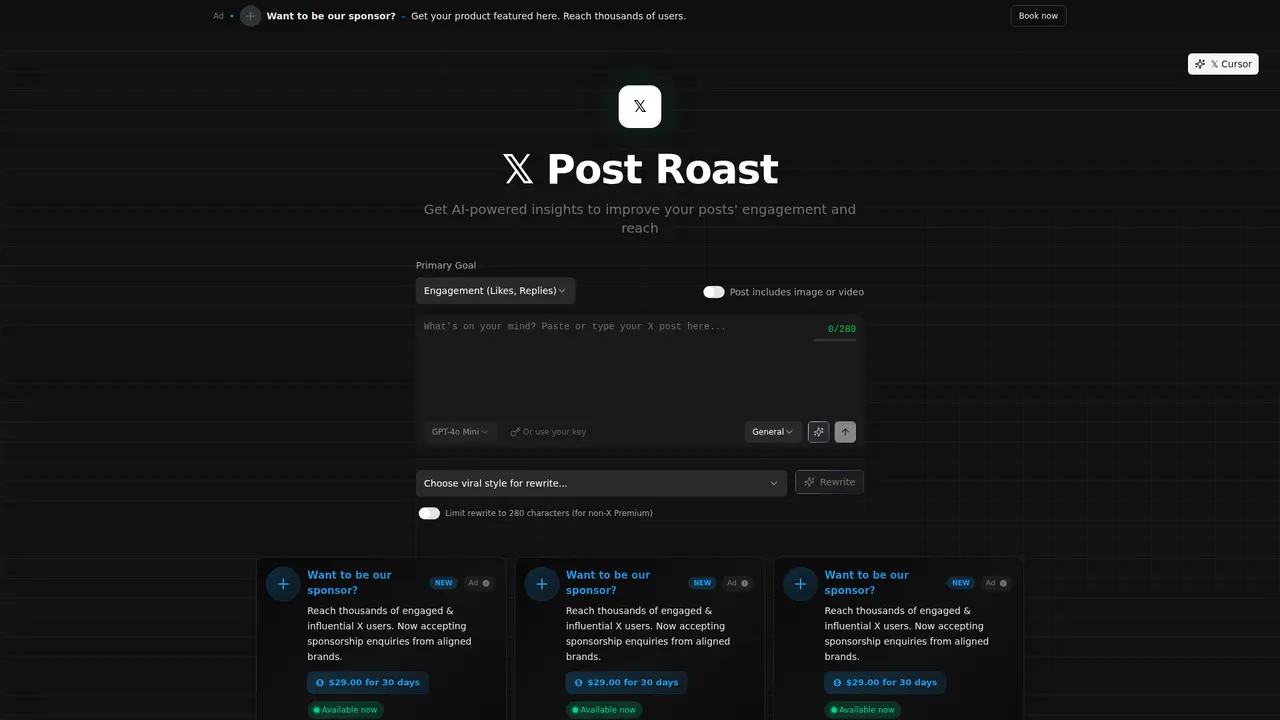Image resolution: width=1280 pixels, height=720 pixels.
Task: Enable 'Limit rewrite to 280 characters' switch
Action: [x=429, y=513]
